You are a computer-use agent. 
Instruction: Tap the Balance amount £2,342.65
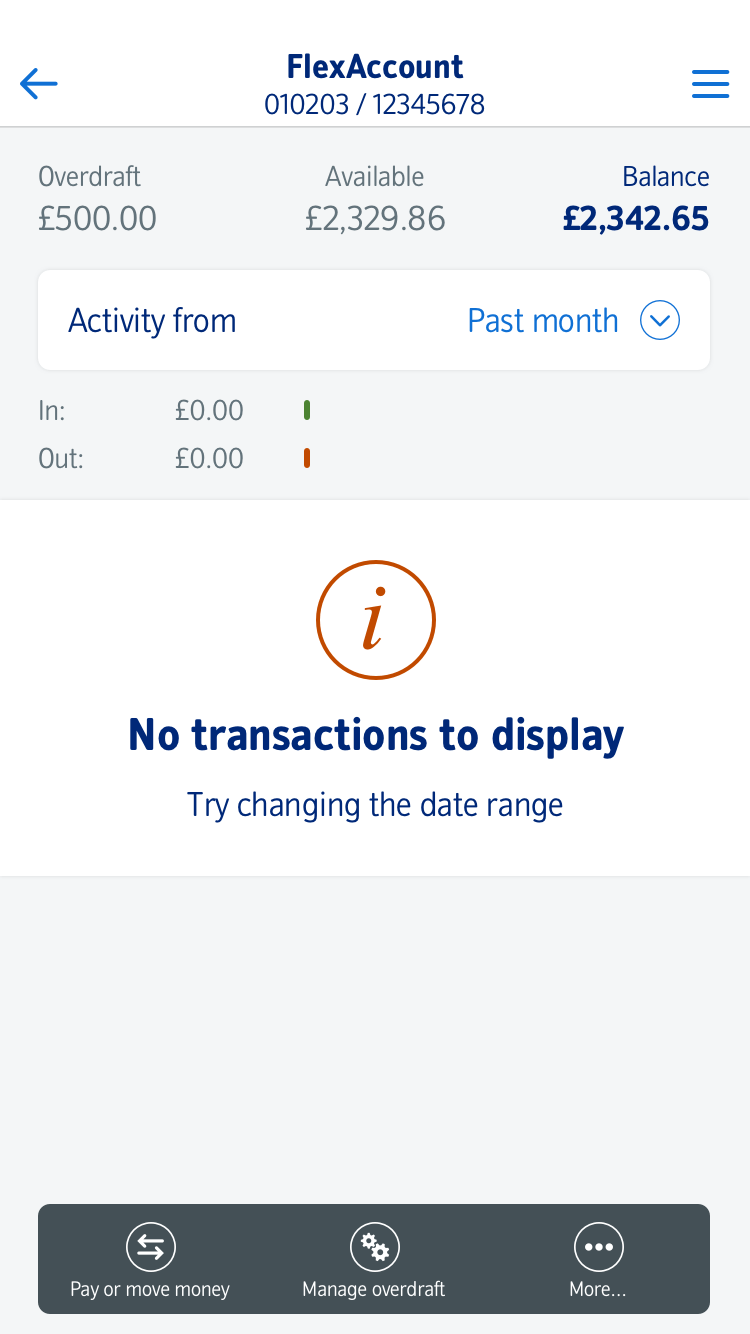click(x=635, y=218)
